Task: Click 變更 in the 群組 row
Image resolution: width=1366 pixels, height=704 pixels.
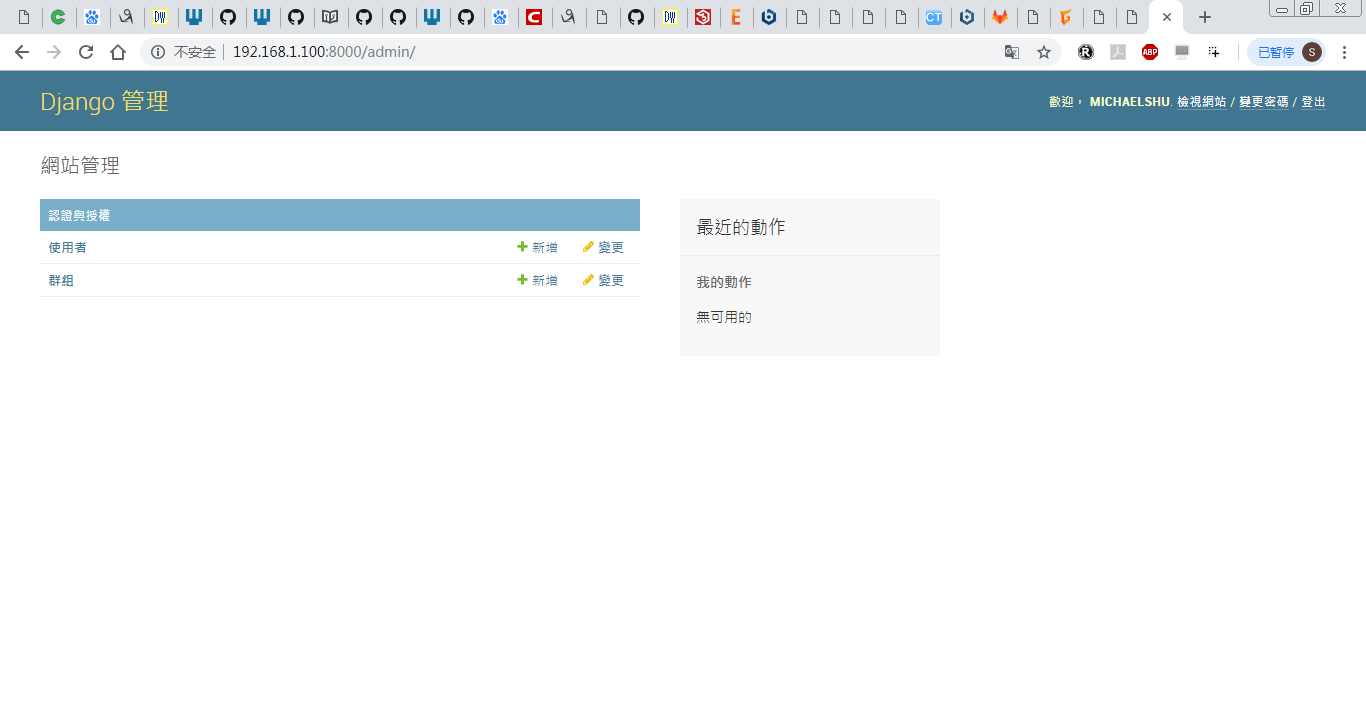Action: [x=603, y=280]
